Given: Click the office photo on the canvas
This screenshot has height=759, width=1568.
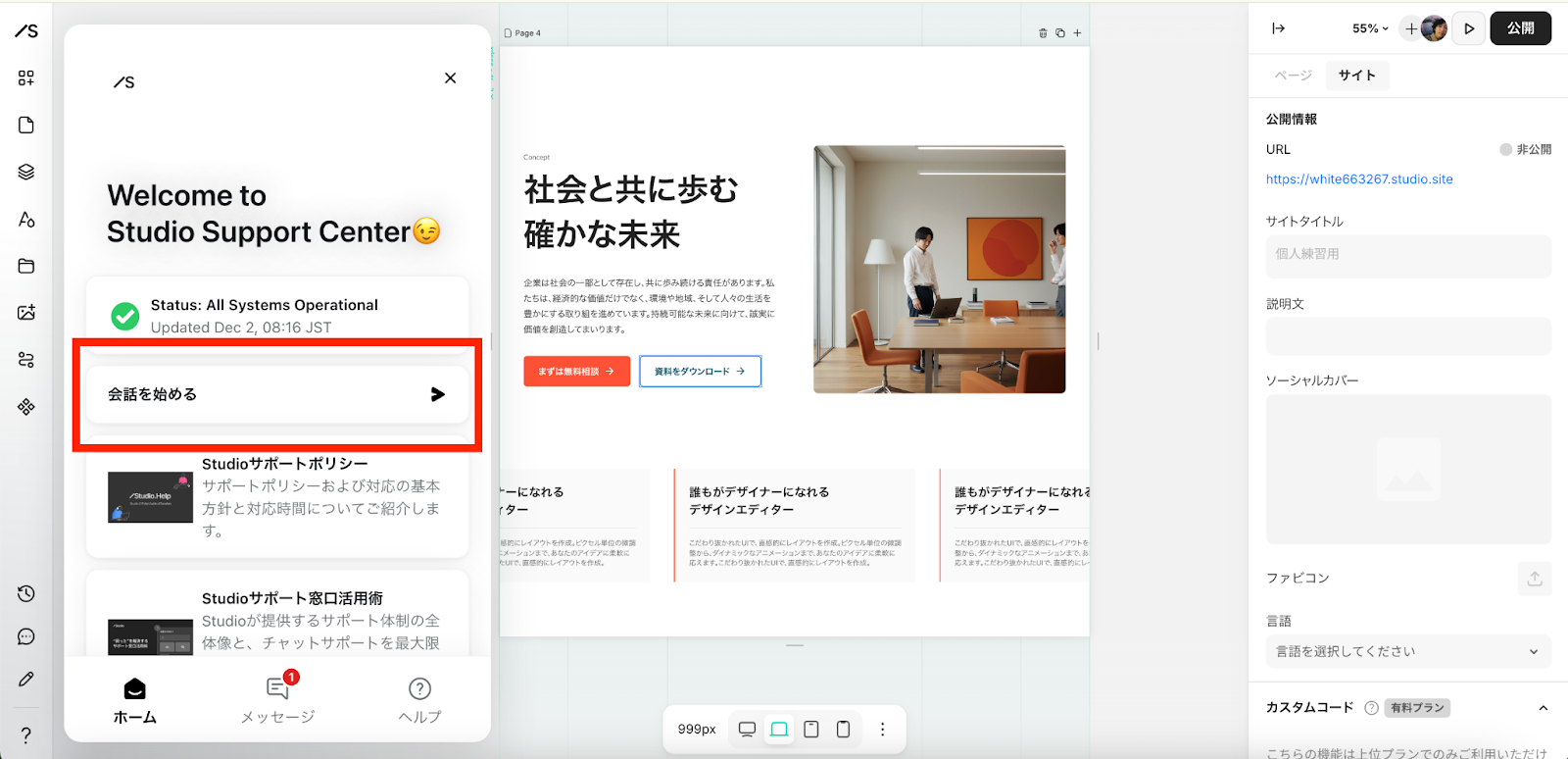Looking at the screenshot, I should pyautogui.click(x=939, y=270).
